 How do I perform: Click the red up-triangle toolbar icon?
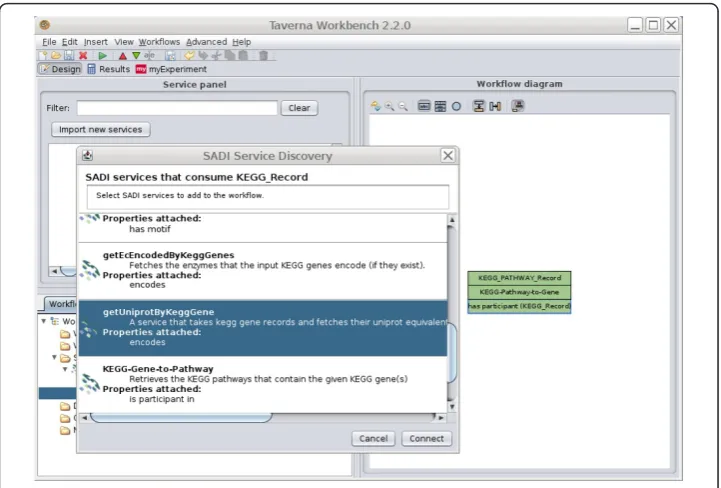point(123,56)
